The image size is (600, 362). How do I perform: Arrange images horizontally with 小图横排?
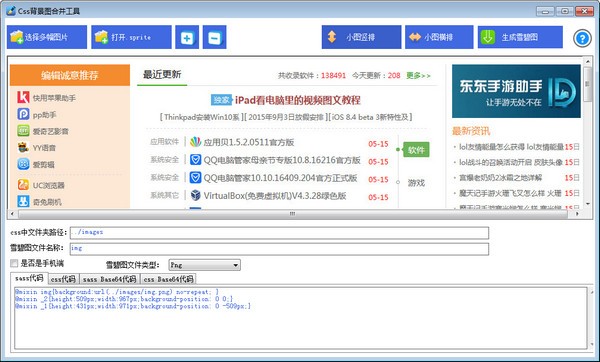439,37
